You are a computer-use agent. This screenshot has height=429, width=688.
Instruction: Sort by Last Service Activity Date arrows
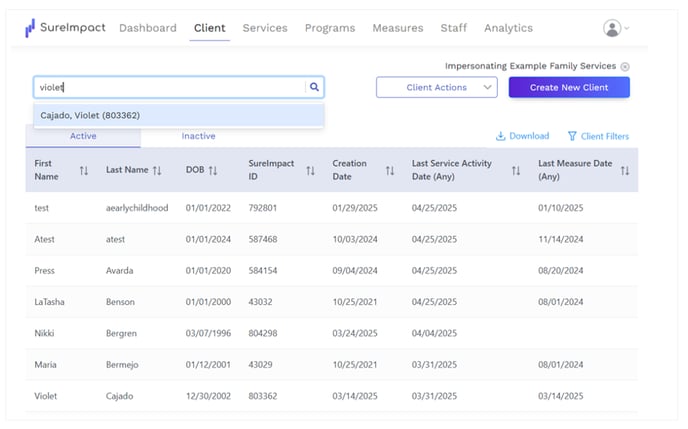click(516, 171)
